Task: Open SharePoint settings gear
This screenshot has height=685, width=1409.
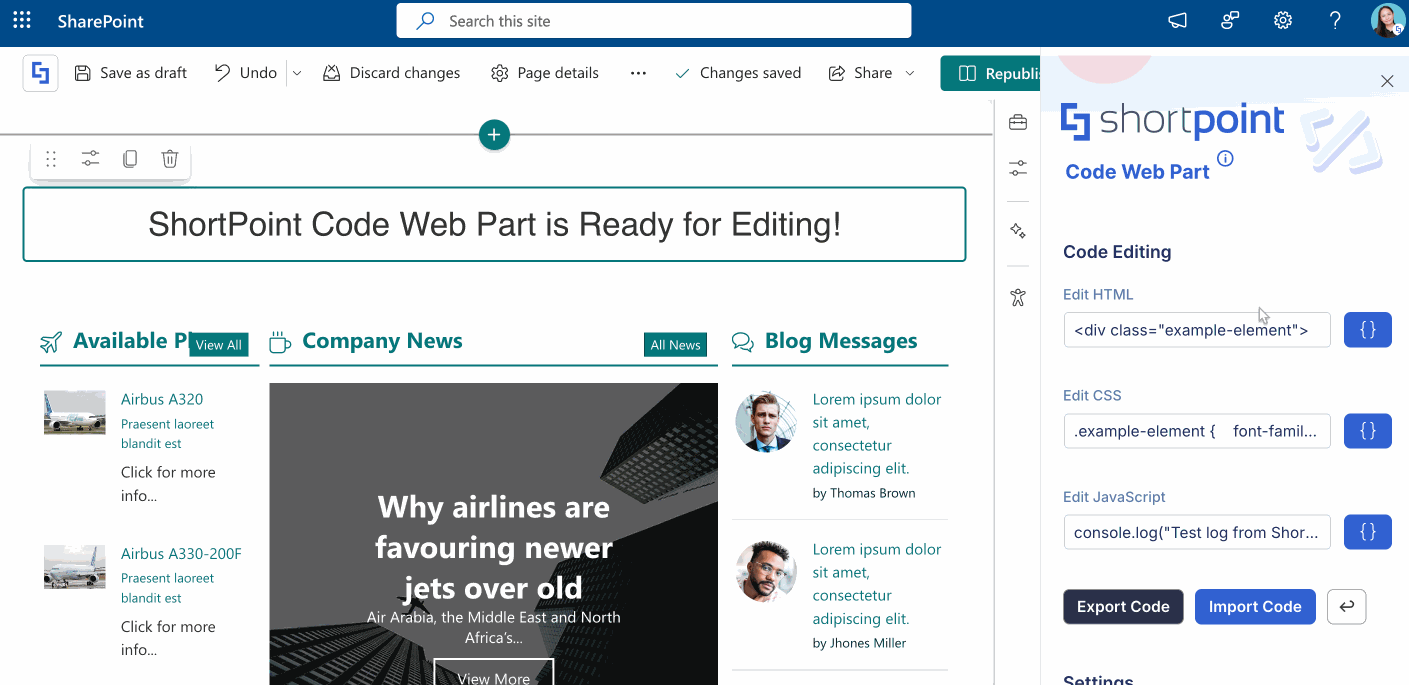Action: (x=1283, y=21)
